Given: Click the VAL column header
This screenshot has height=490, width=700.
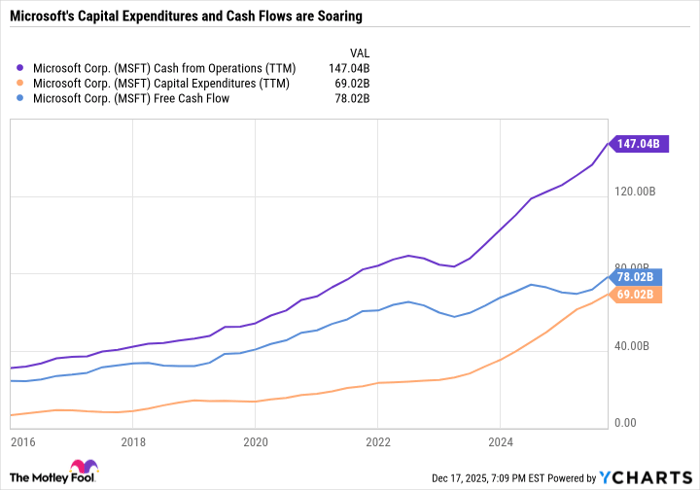Looking at the screenshot, I should coord(357,50).
